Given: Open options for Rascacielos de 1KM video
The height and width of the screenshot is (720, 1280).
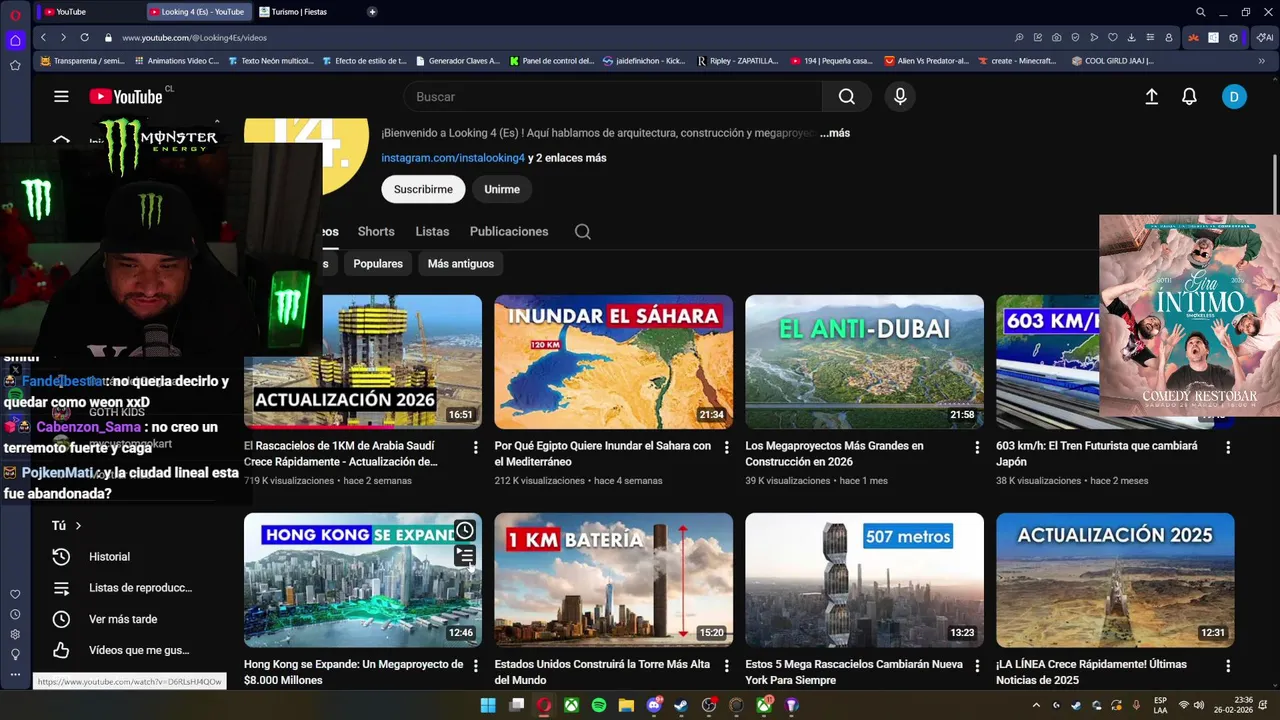Looking at the screenshot, I should tap(476, 447).
